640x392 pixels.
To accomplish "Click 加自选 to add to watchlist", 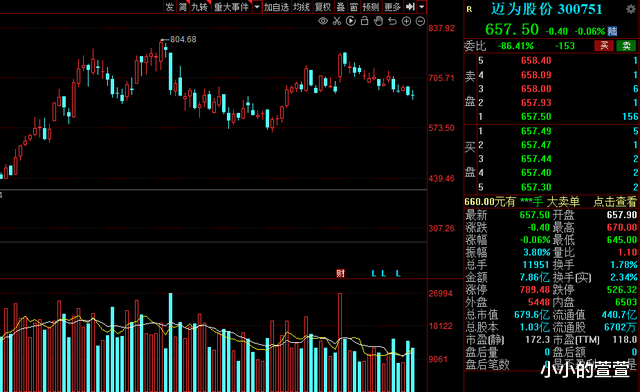I will [276, 7].
